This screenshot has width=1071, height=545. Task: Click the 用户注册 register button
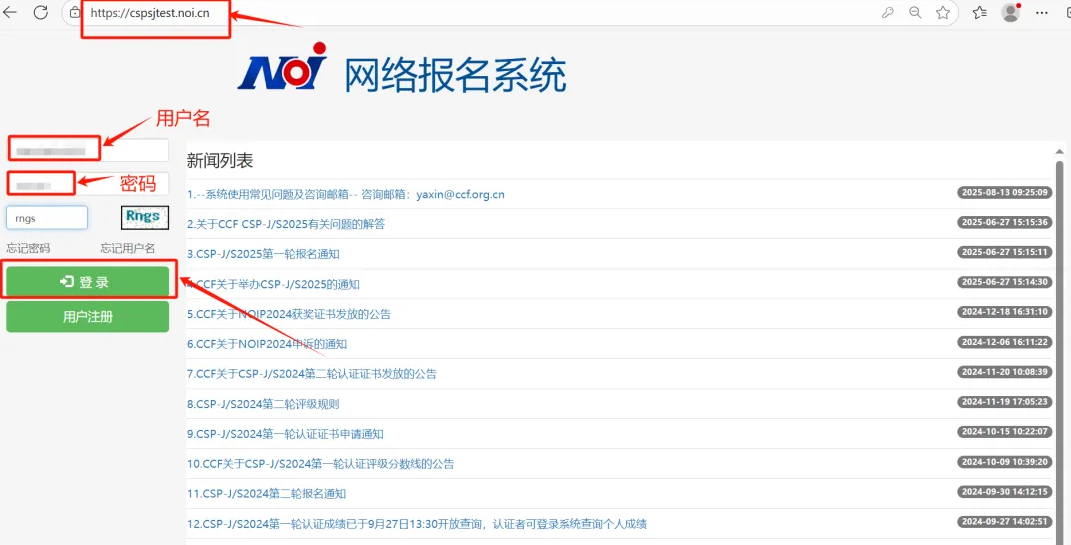coord(88,317)
